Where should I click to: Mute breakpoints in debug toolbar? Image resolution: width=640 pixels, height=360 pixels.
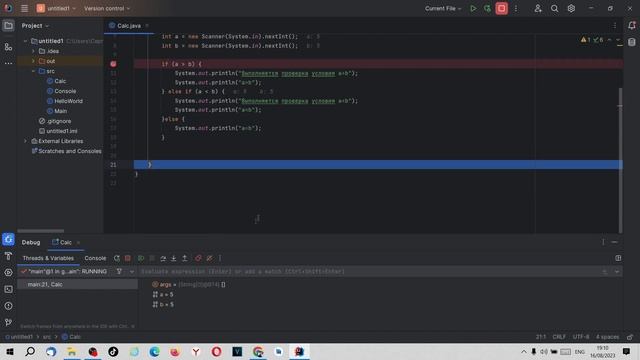point(209,258)
